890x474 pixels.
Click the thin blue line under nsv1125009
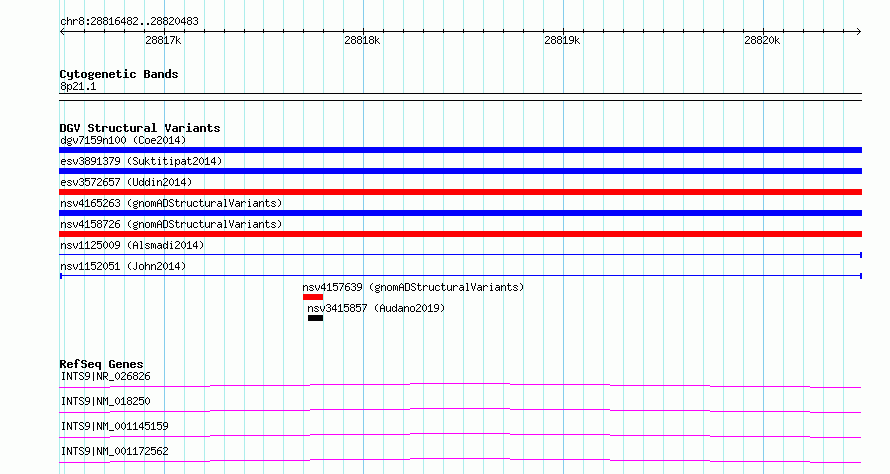(460, 255)
